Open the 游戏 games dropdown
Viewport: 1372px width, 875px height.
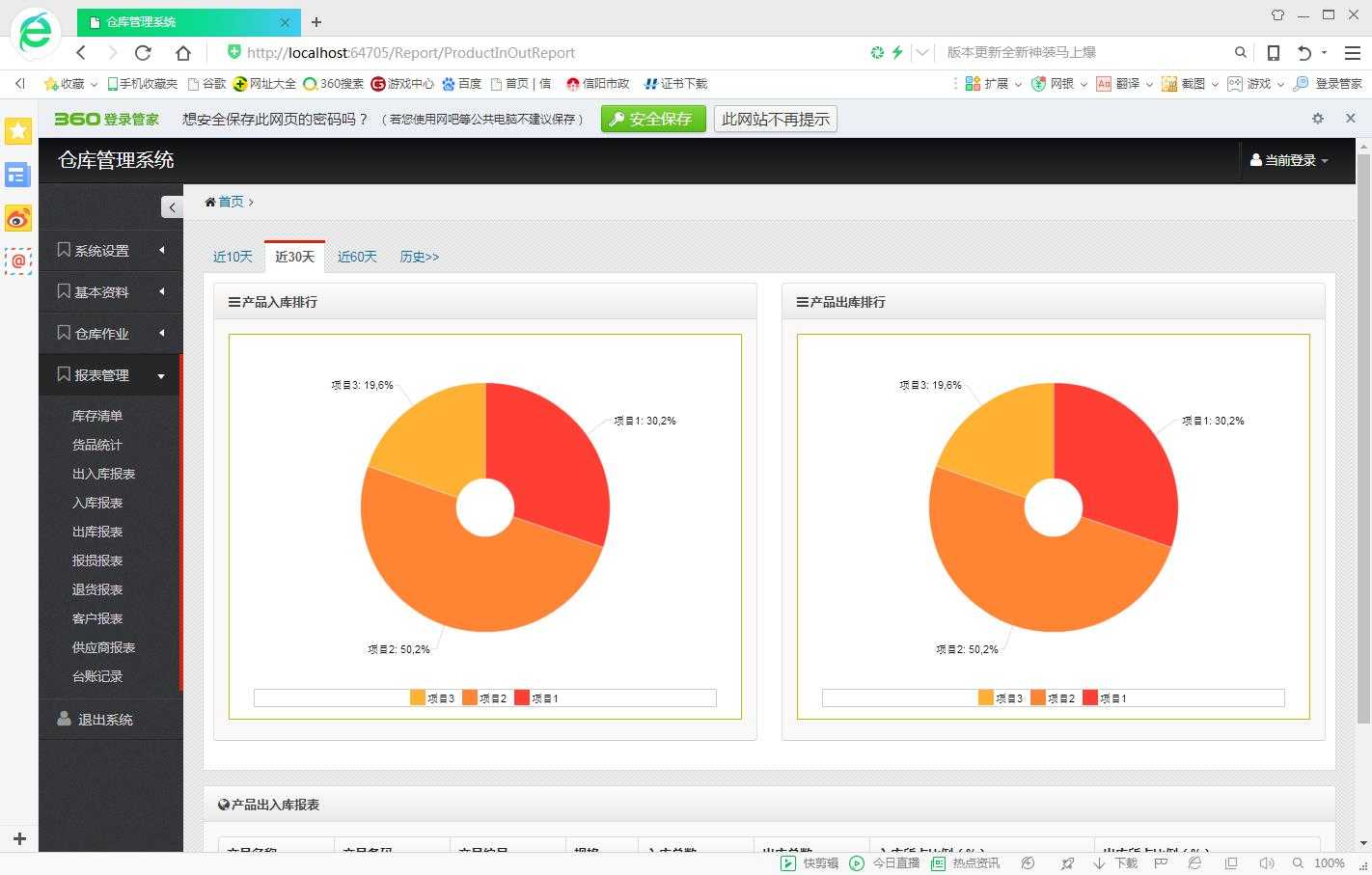point(1256,84)
